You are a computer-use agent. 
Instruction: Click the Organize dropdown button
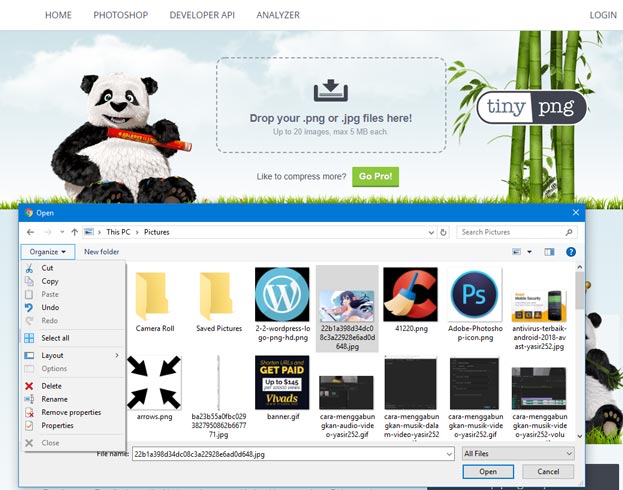48,252
